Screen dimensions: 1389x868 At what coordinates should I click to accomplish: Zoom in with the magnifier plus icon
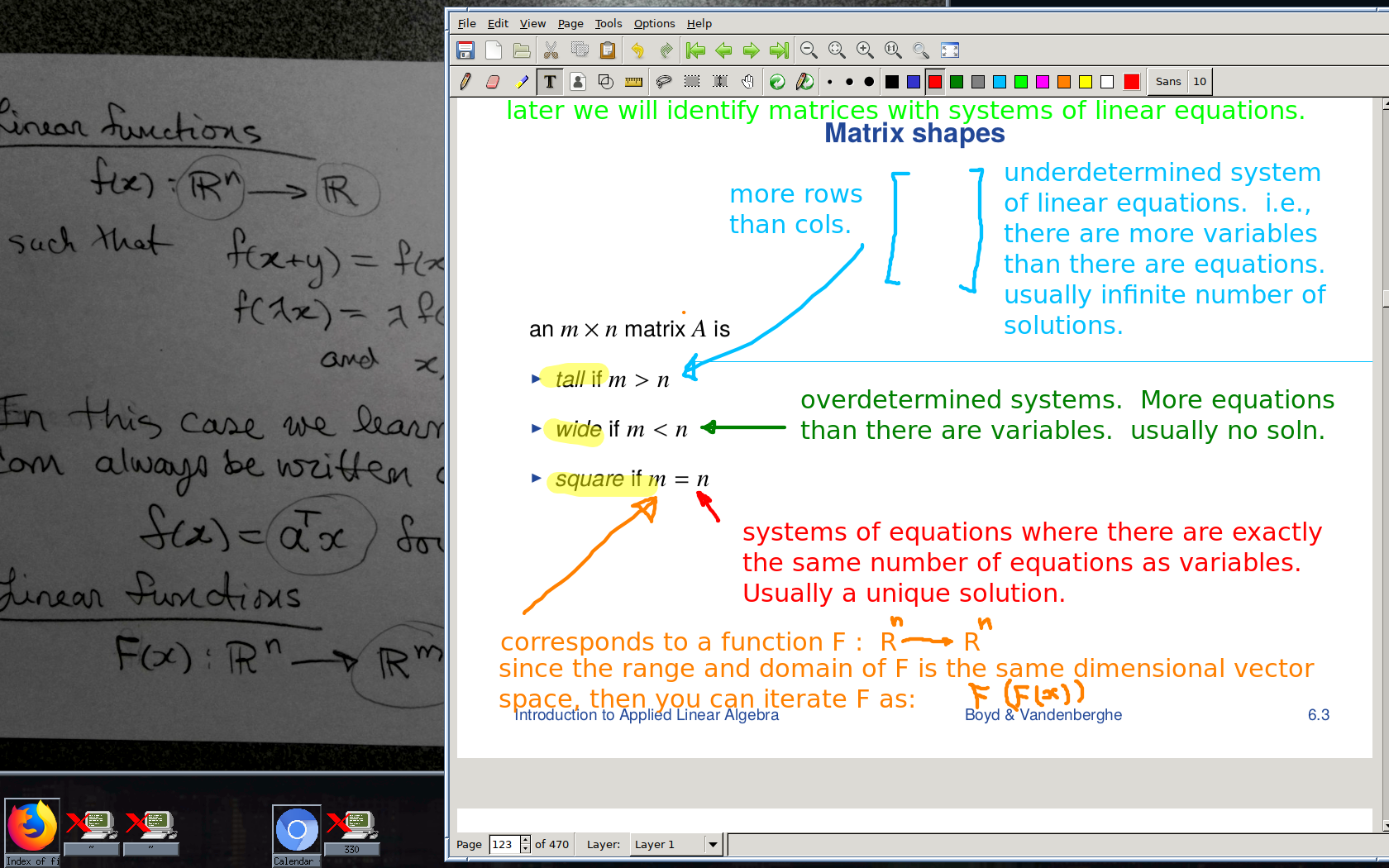(x=865, y=50)
